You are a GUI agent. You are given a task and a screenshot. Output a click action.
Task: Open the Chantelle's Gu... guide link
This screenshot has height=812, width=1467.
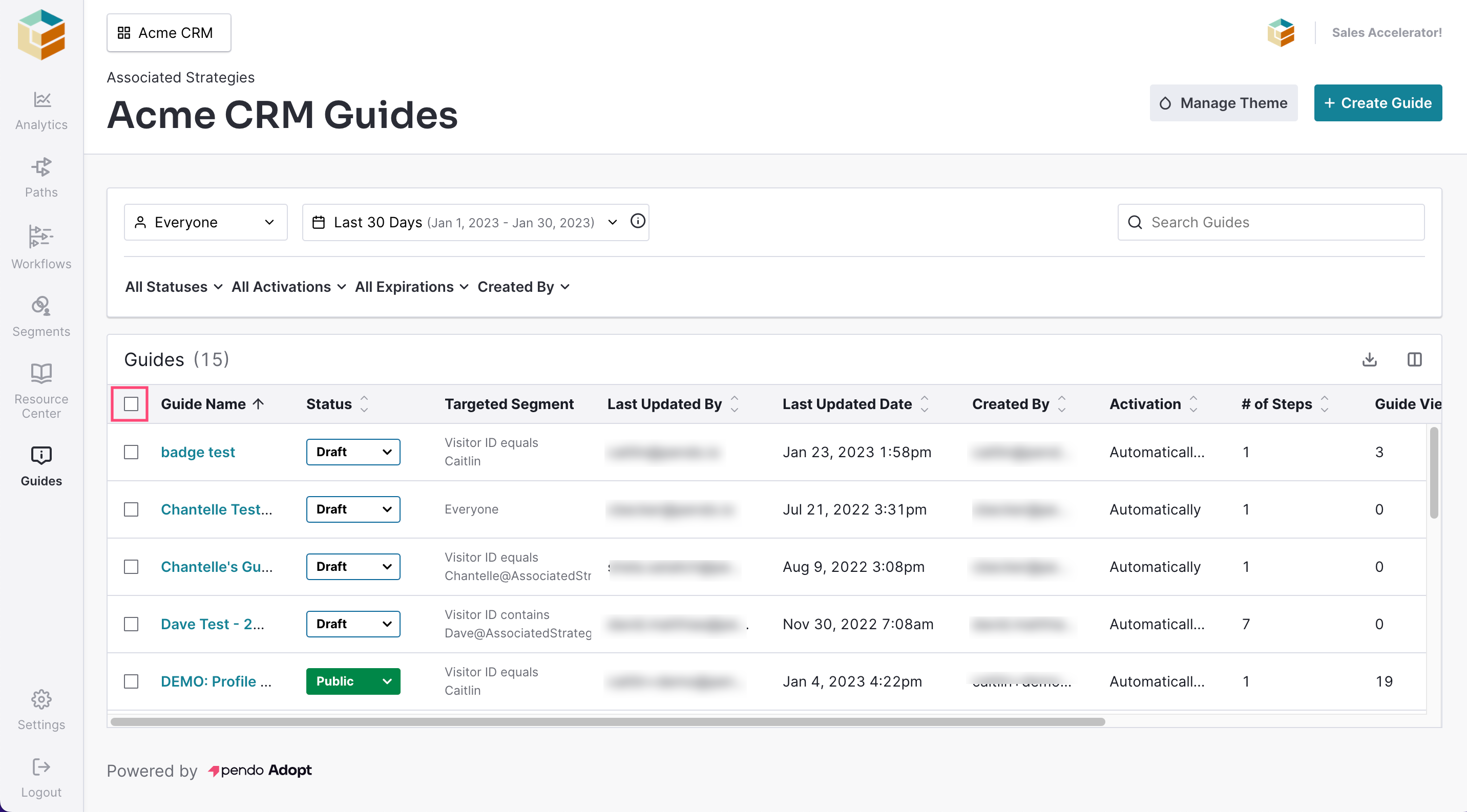click(216, 567)
